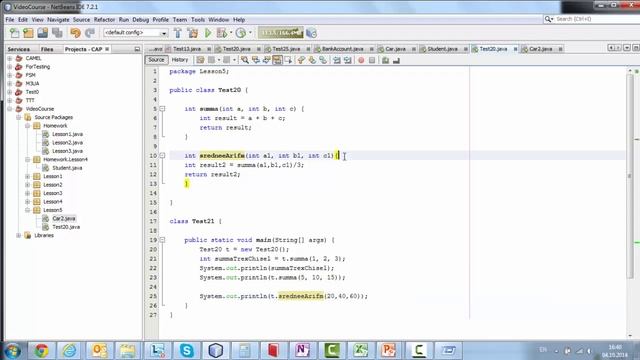Screen dimensions: 640x360
Task: Click the Find Previous Occurrence icon
Action: pos(256,60)
